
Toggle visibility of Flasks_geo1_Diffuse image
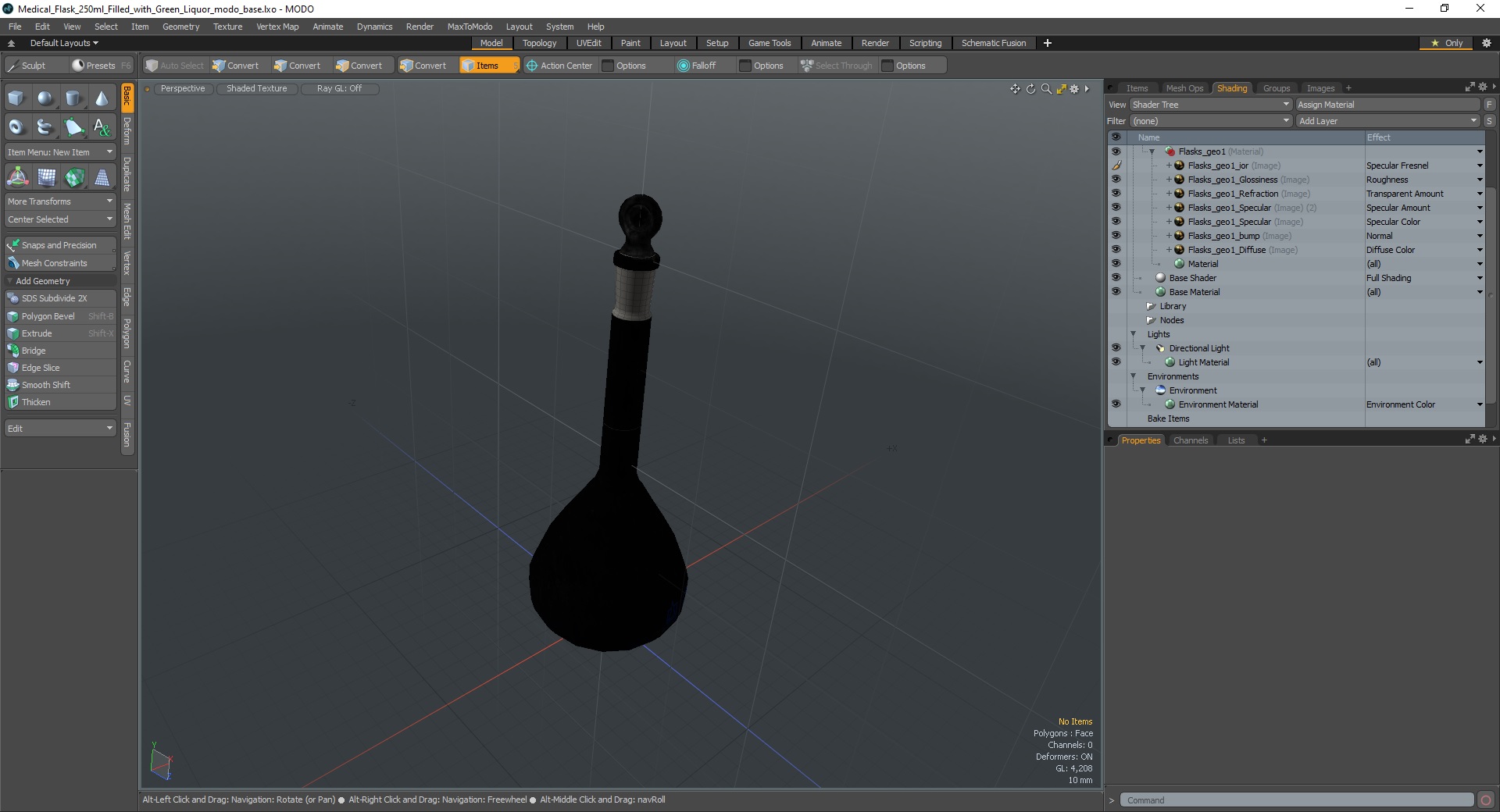pyautogui.click(x=1116, y=250)
